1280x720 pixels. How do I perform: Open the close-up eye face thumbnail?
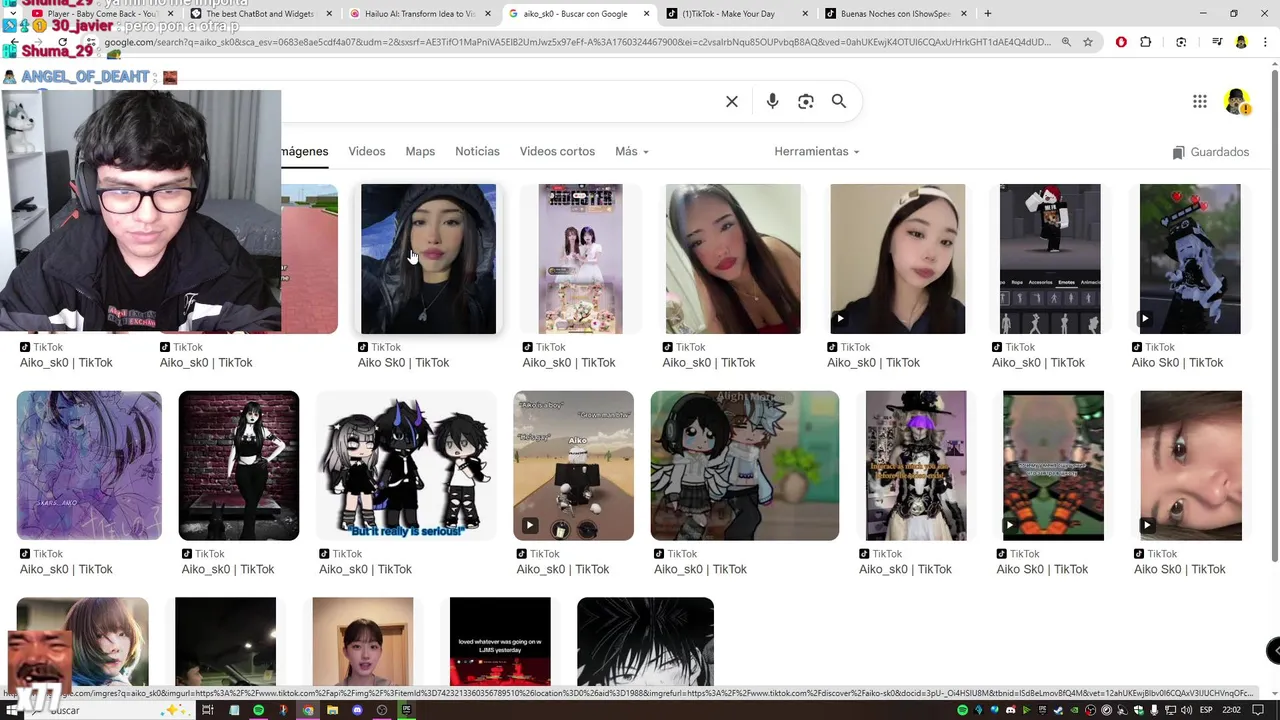[1190, 466]
